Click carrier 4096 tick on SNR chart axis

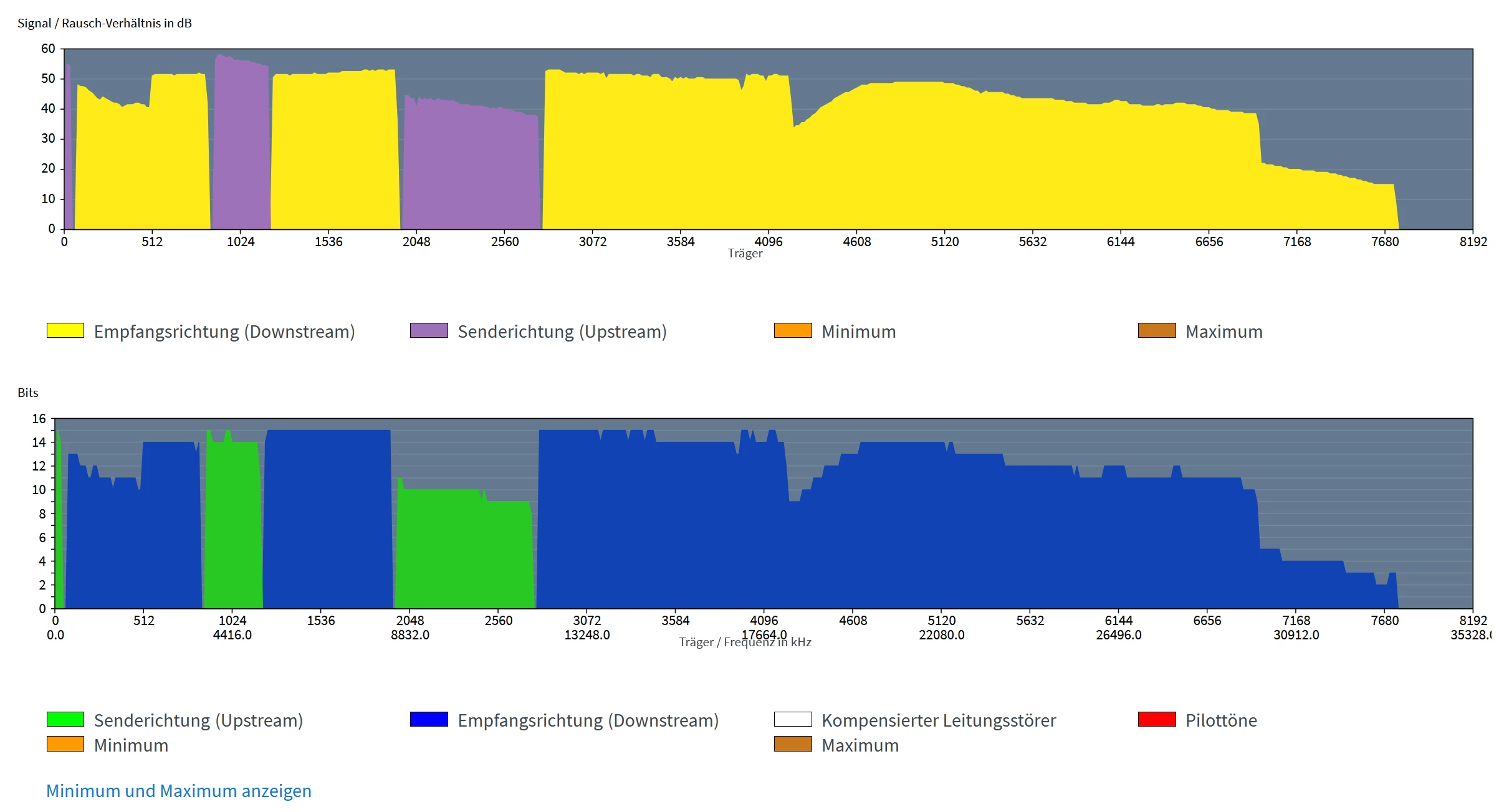(768, 242)
